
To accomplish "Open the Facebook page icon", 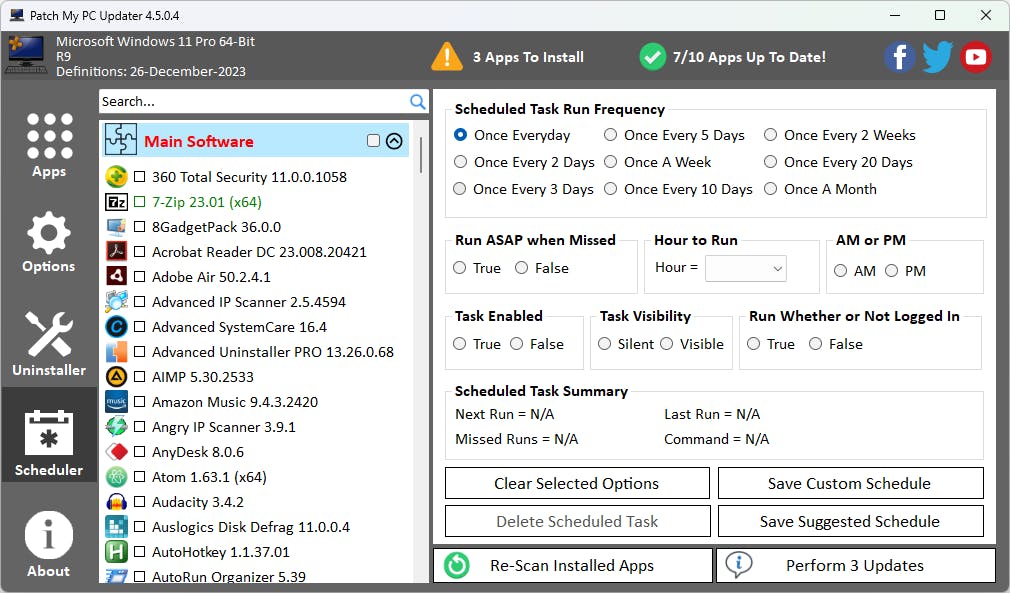I will point(899,57).
